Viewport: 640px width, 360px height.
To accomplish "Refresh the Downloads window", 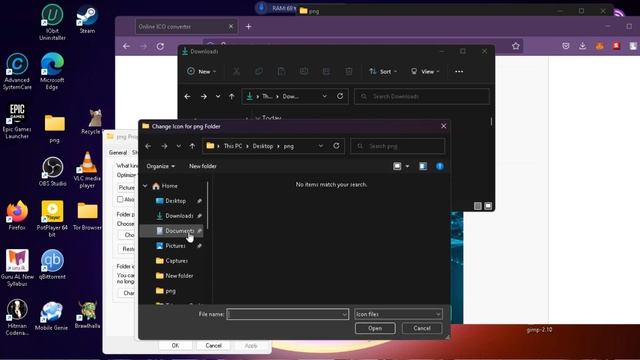I will 340,96.
